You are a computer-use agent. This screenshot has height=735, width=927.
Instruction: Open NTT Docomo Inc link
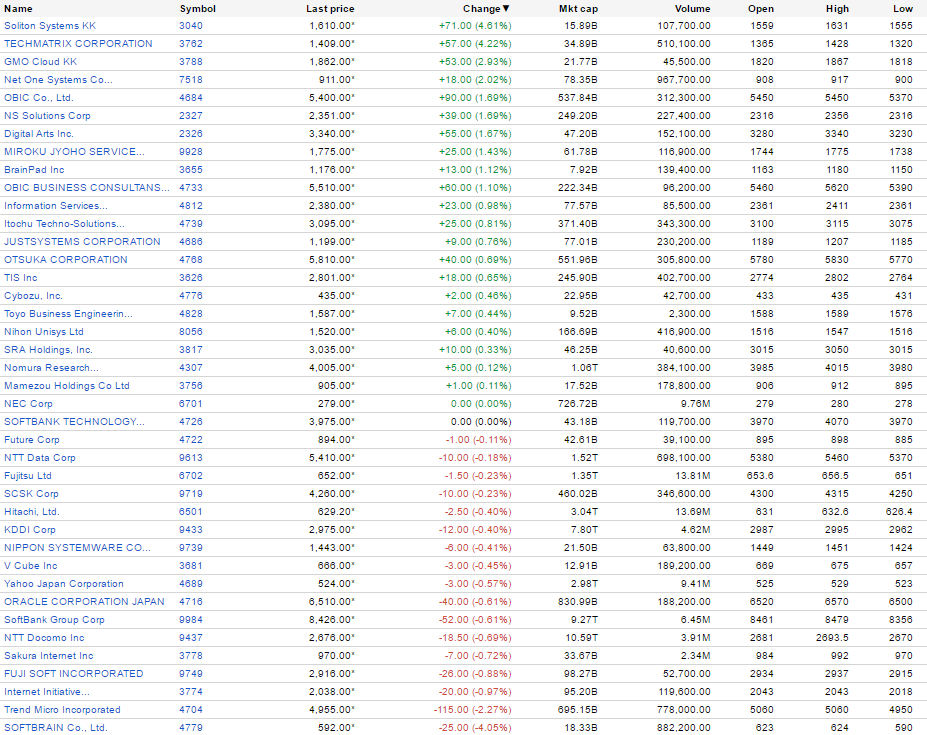44,638
